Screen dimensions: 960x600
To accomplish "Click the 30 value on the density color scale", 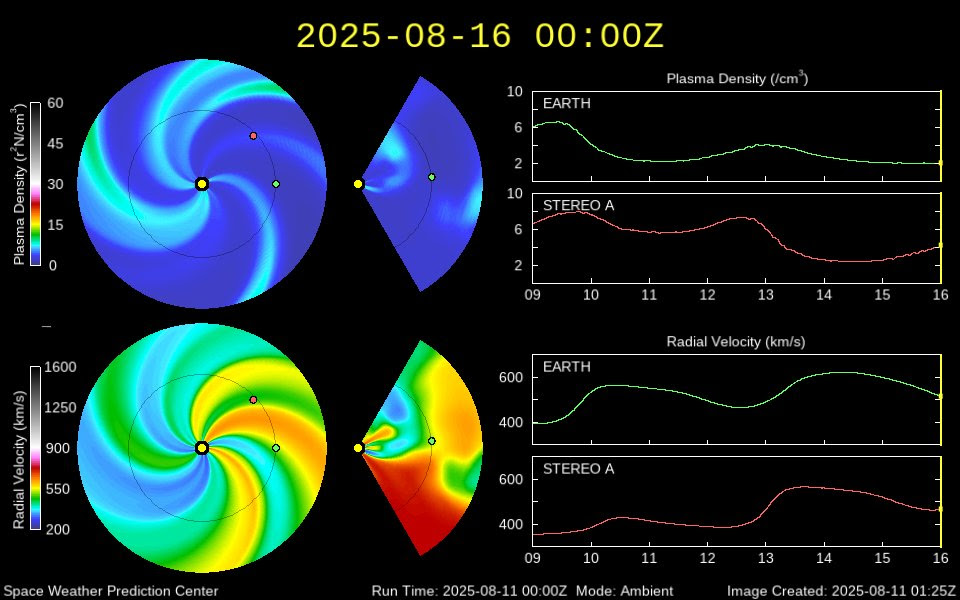I will [x=55, y=184].
